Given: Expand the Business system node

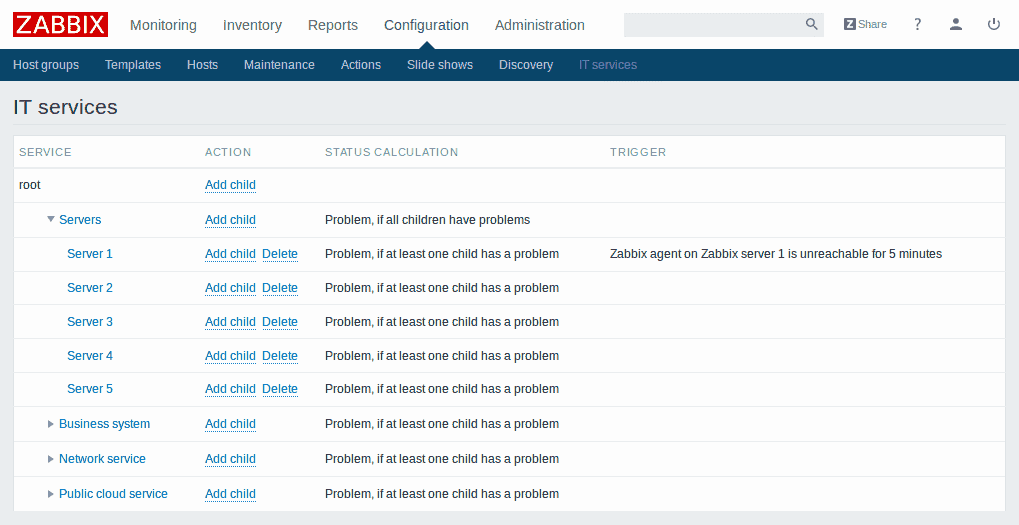Looking at the screenshot, I should [51, 424].
